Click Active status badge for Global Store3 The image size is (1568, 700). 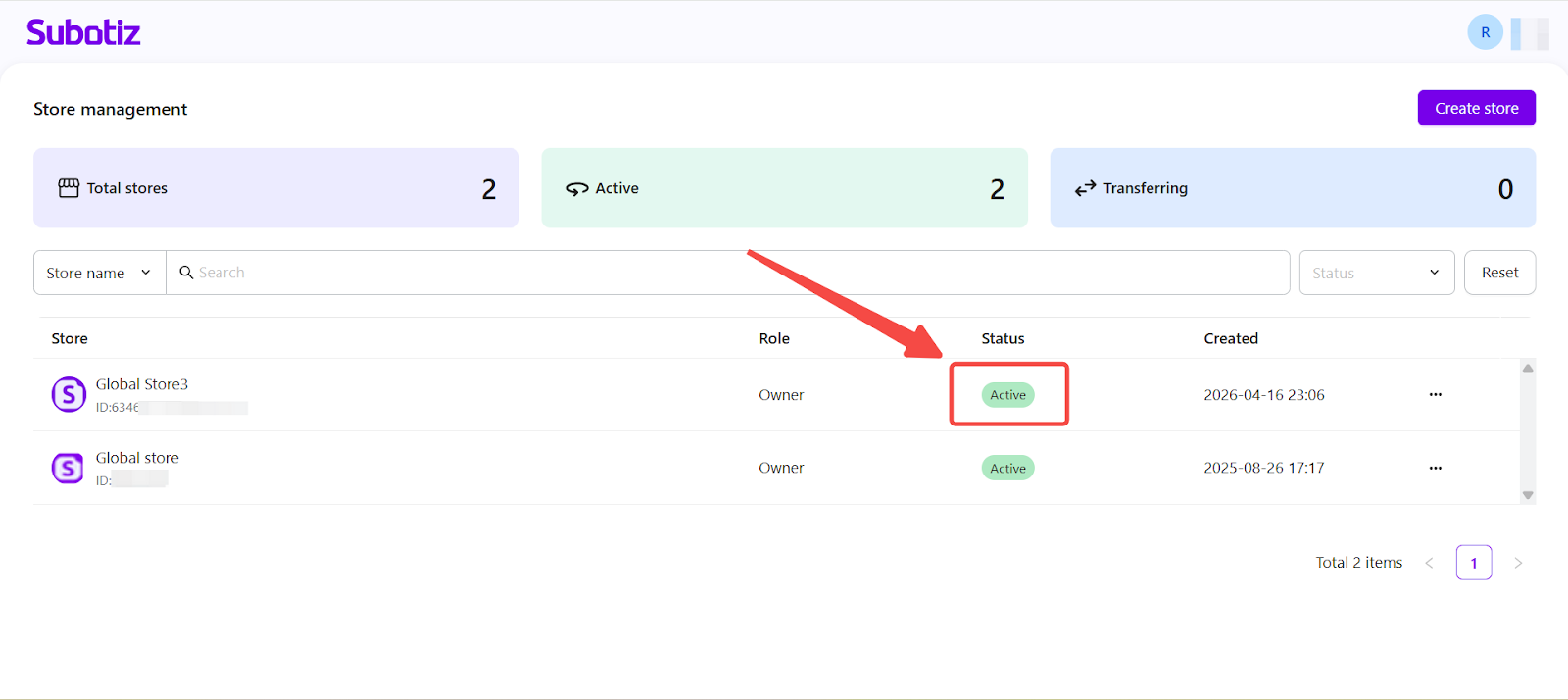point(1007,395)
